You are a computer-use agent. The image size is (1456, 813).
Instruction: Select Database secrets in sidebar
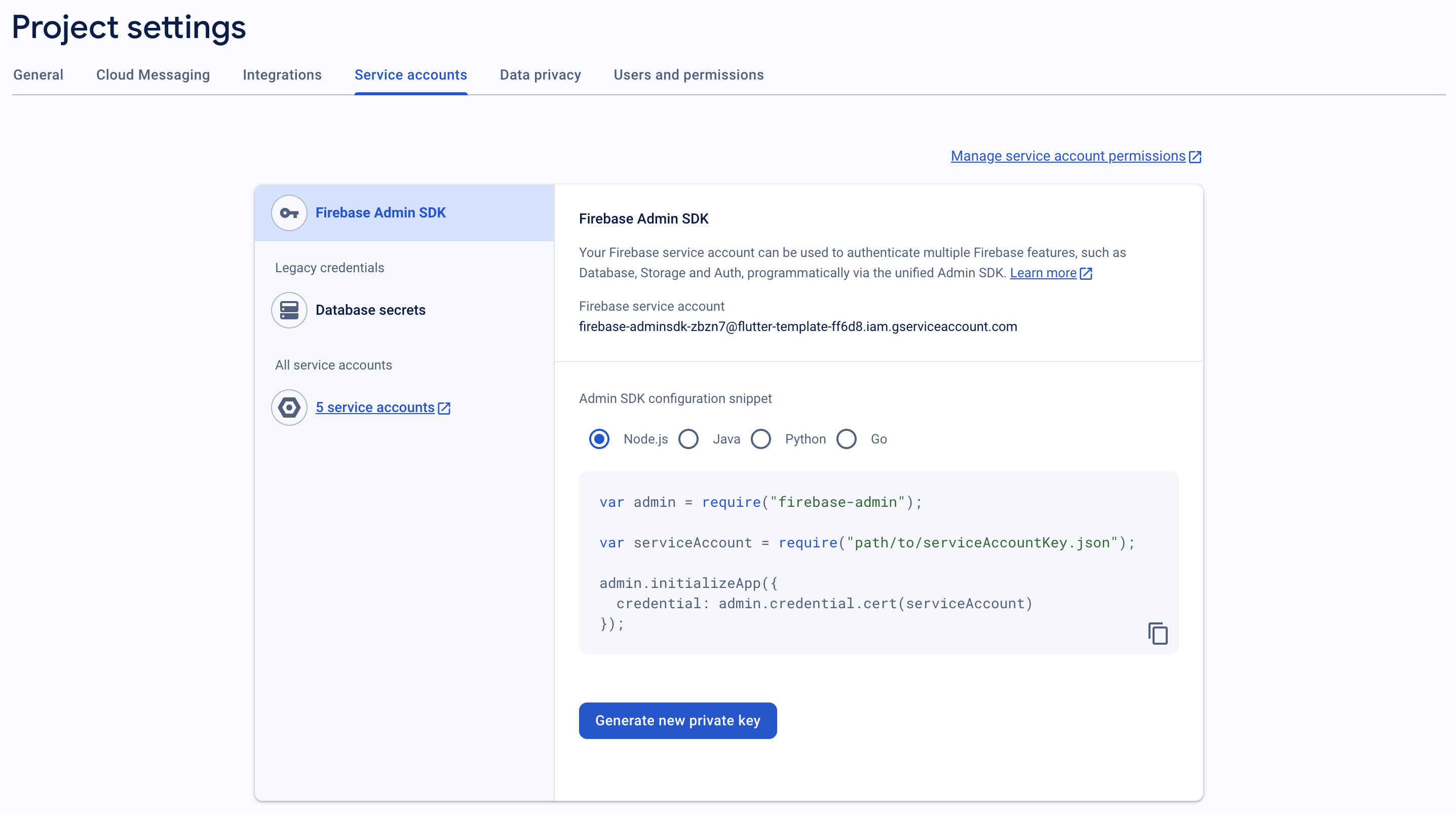pos(370,310)
